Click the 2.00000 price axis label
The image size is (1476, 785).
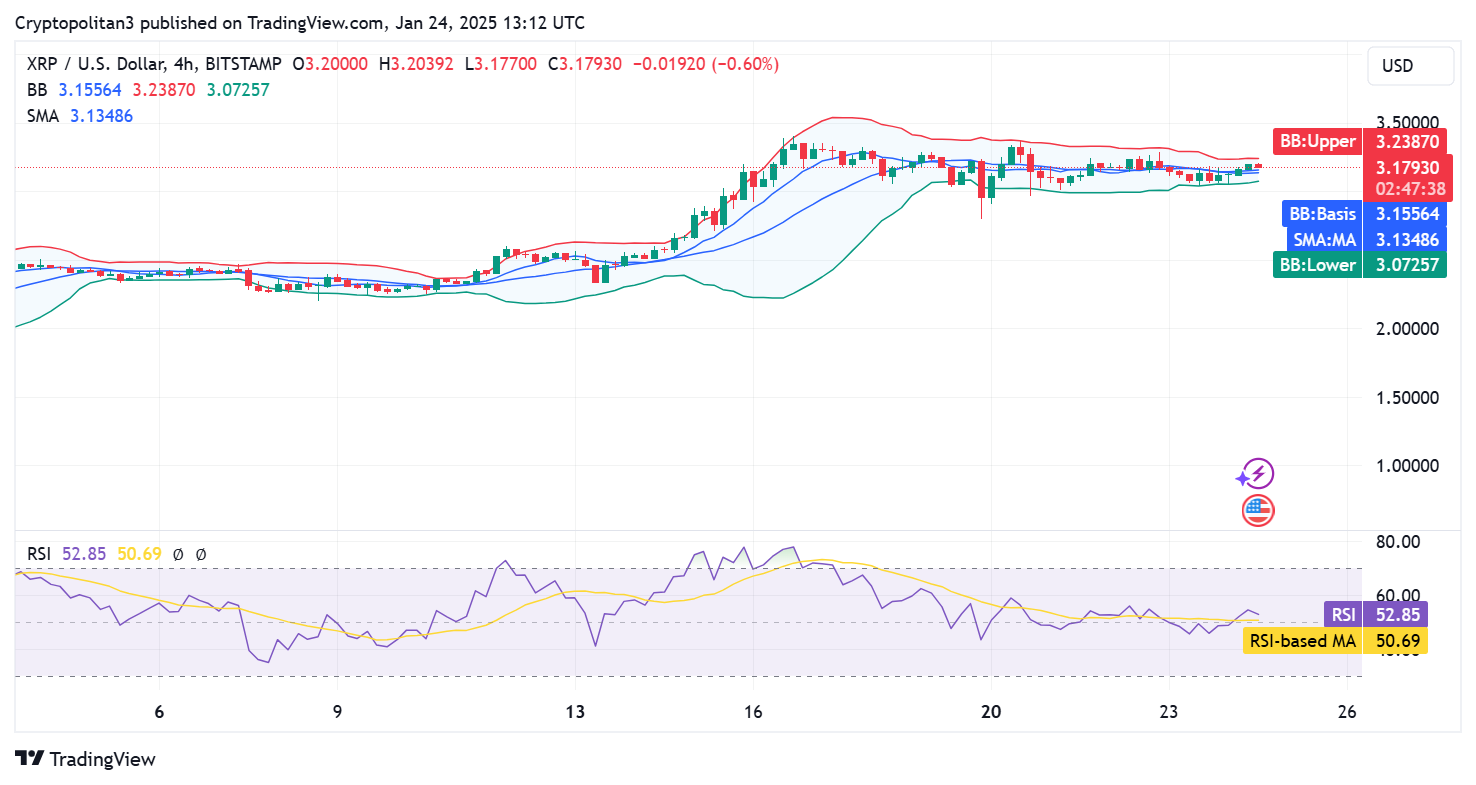click(x=1408, y=329)
